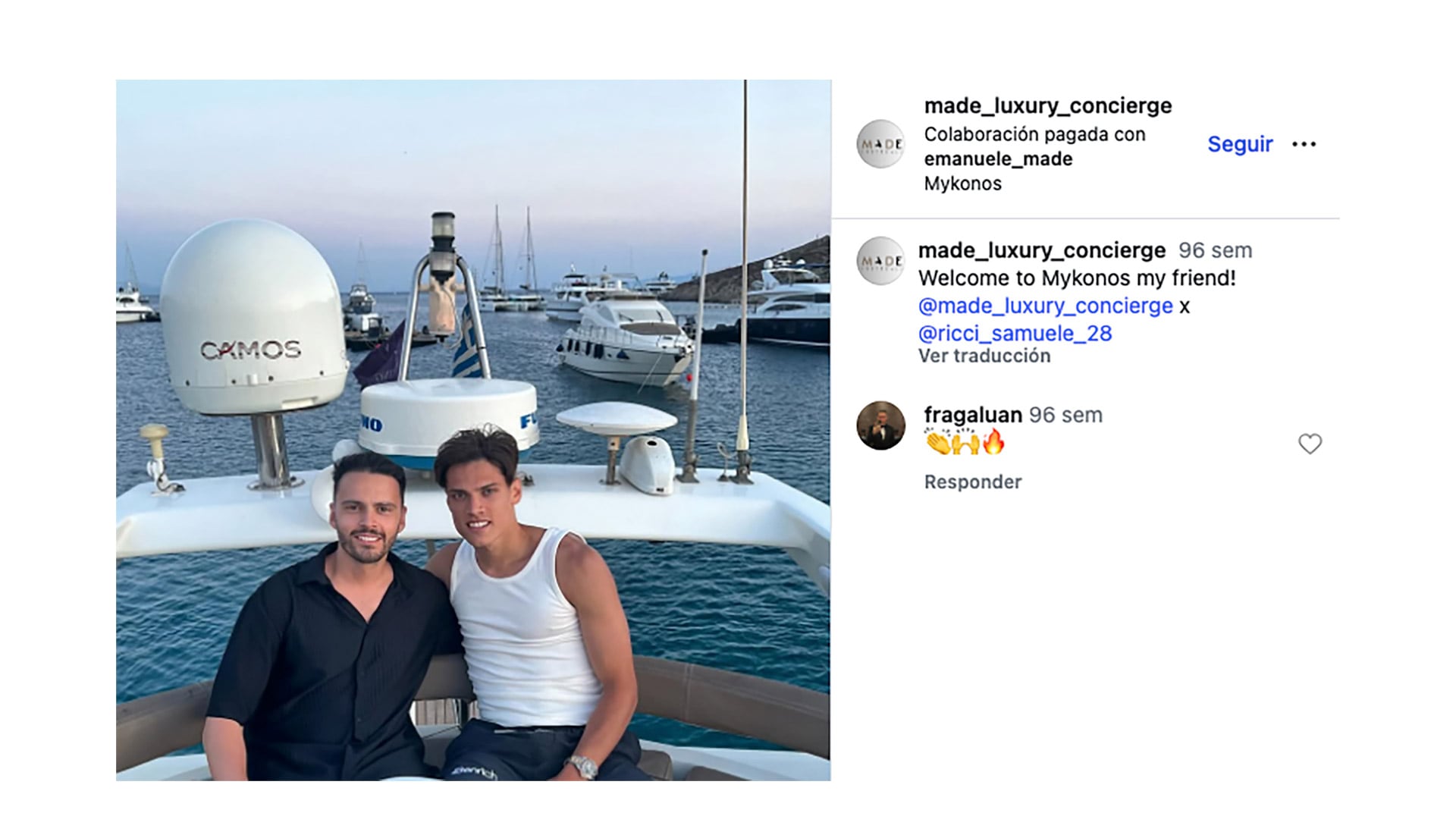This screenshot has width=1456, height=835.
Task: Open the @made_luxury_concierge tagged mention
Action: coord(1044,305)
